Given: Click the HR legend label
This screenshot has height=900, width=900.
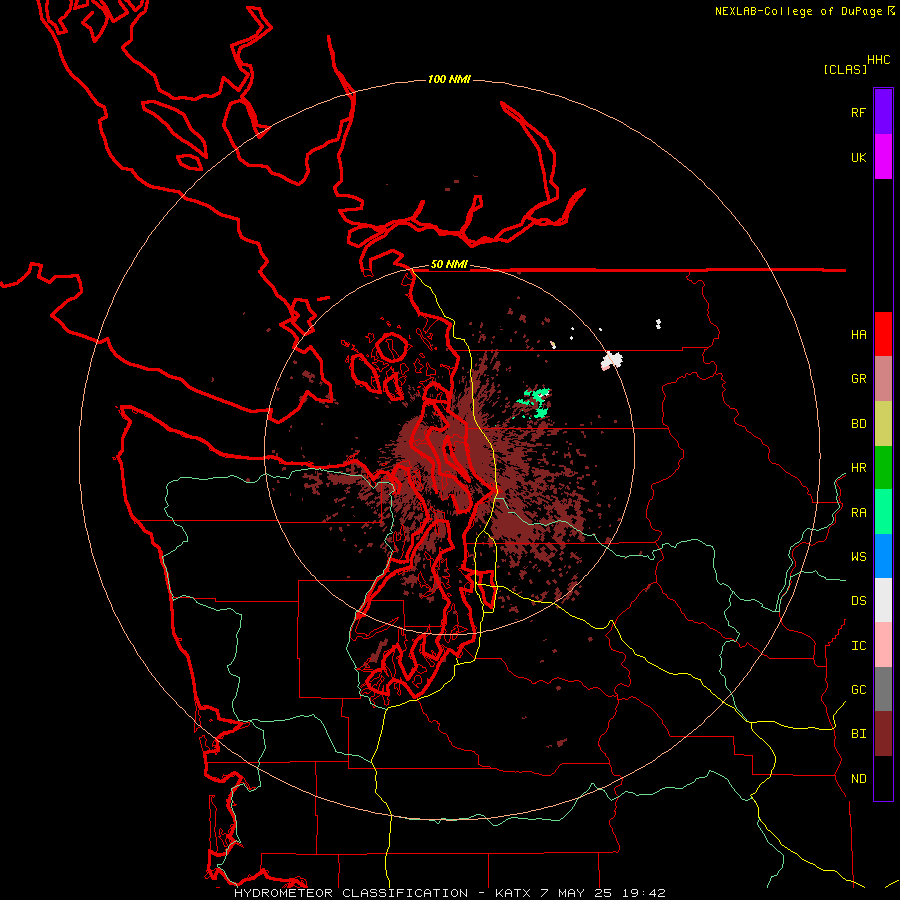Looking at the screenshot, I should (x=858, y=468).
